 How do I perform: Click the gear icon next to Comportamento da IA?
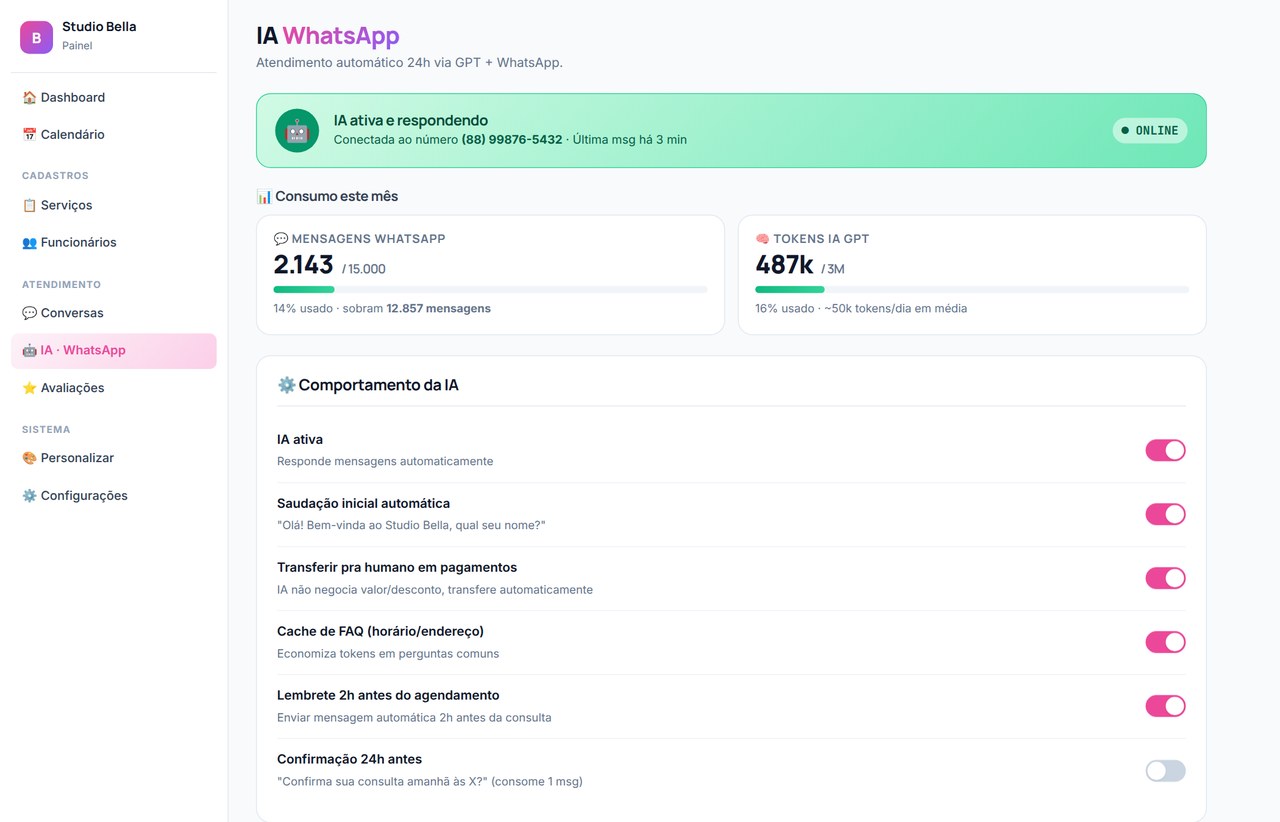point(286,385)
